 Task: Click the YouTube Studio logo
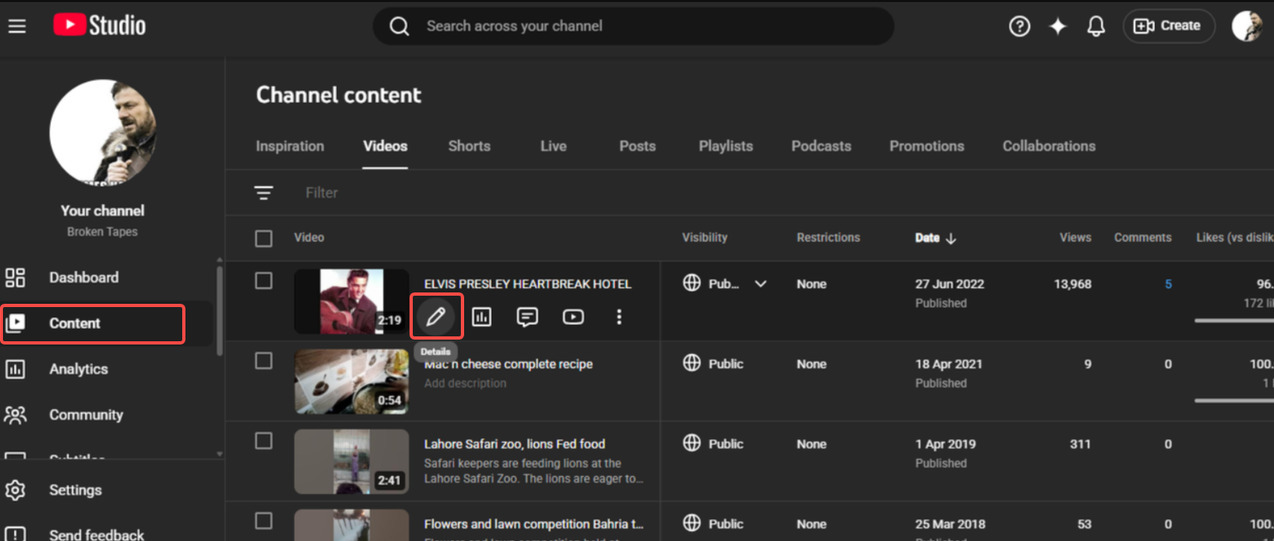pos(99,26)
